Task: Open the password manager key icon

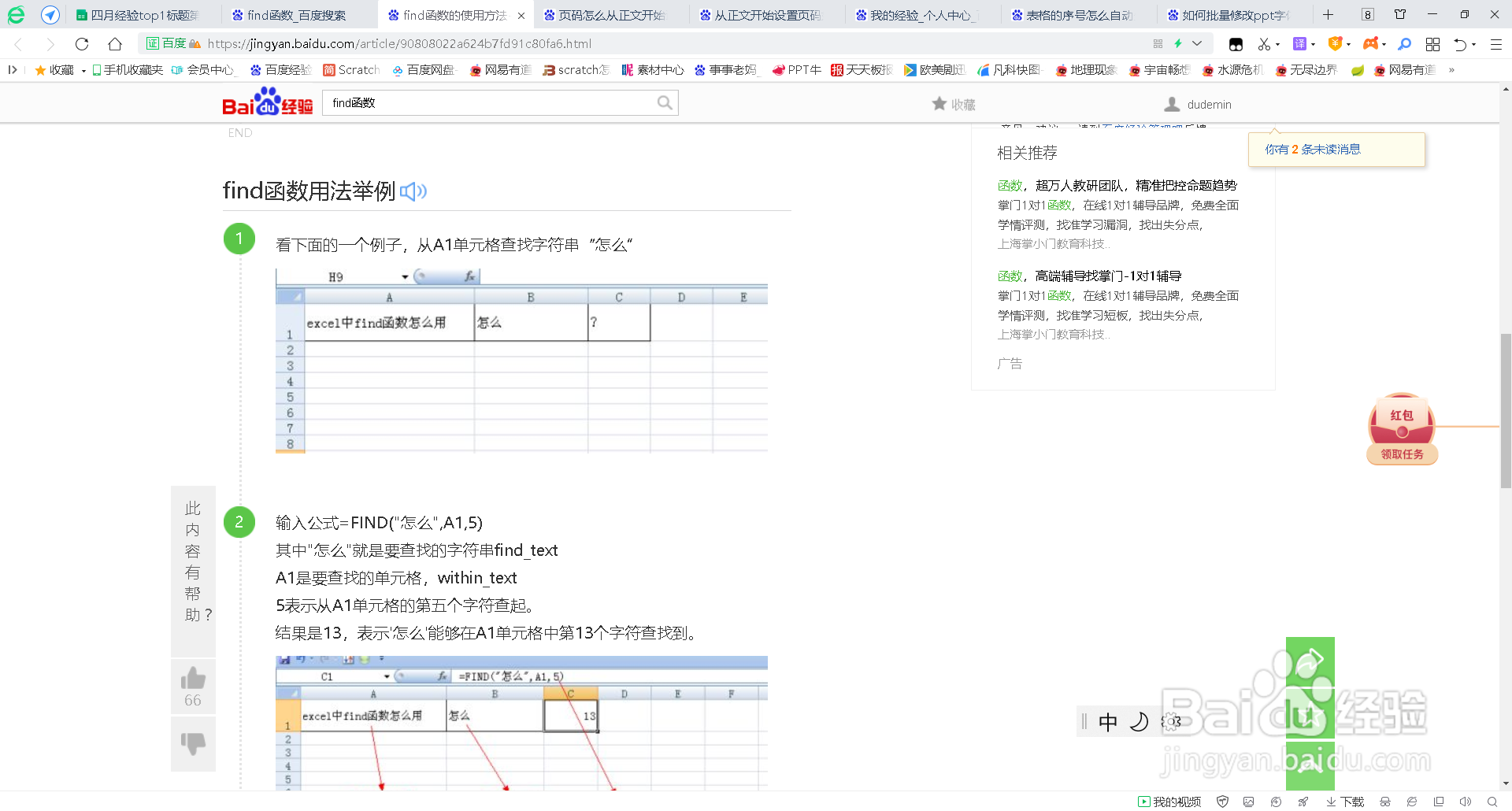Action: [x=1404, y=45]
